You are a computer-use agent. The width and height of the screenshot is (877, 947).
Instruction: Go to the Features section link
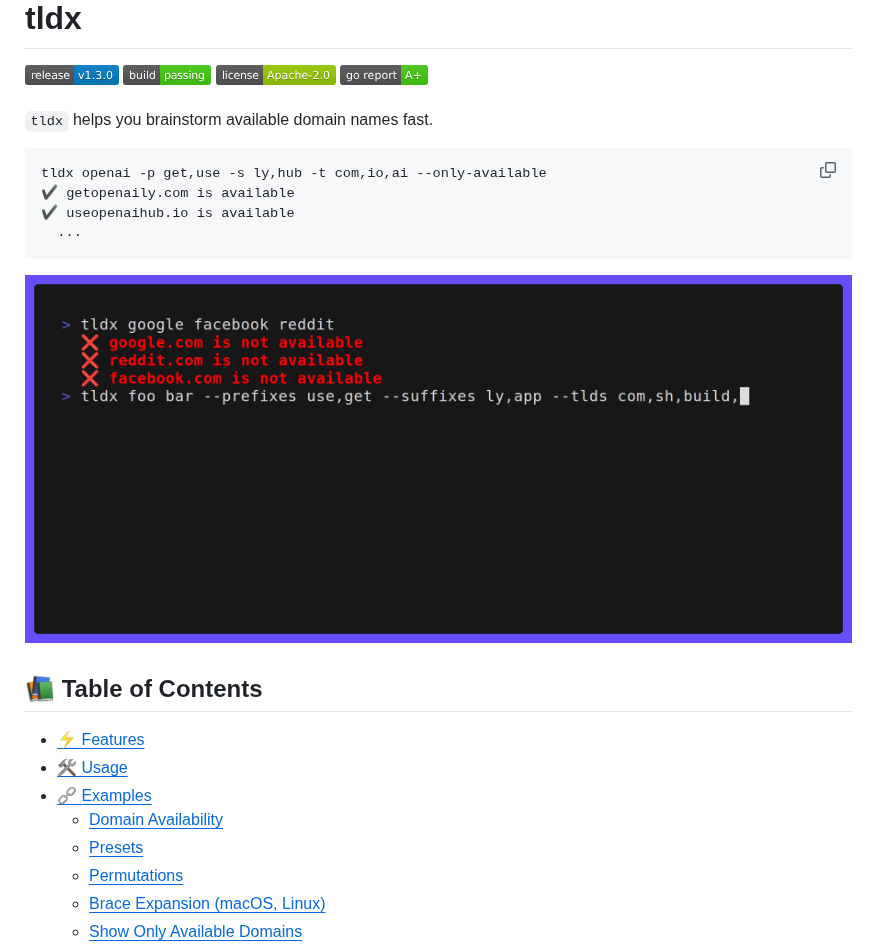pyautogui.click(x=101, y=739)
